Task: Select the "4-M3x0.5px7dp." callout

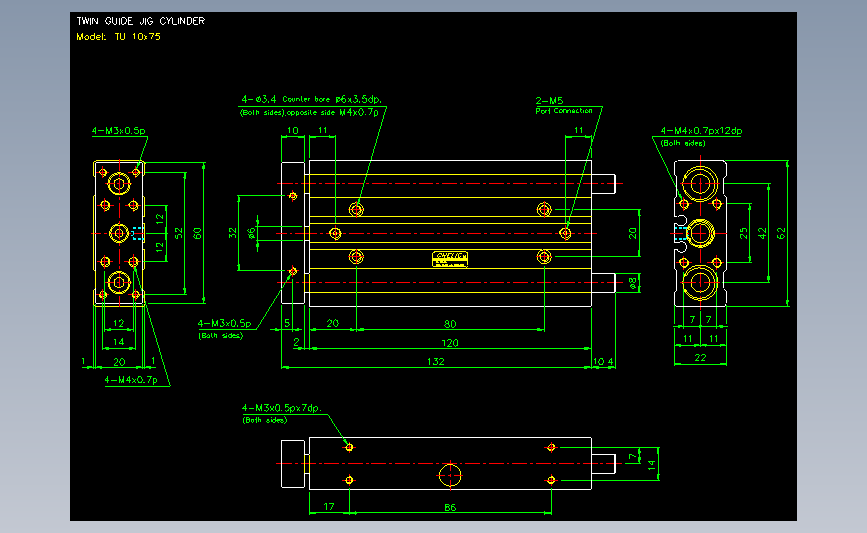Action: coord(281,408)
